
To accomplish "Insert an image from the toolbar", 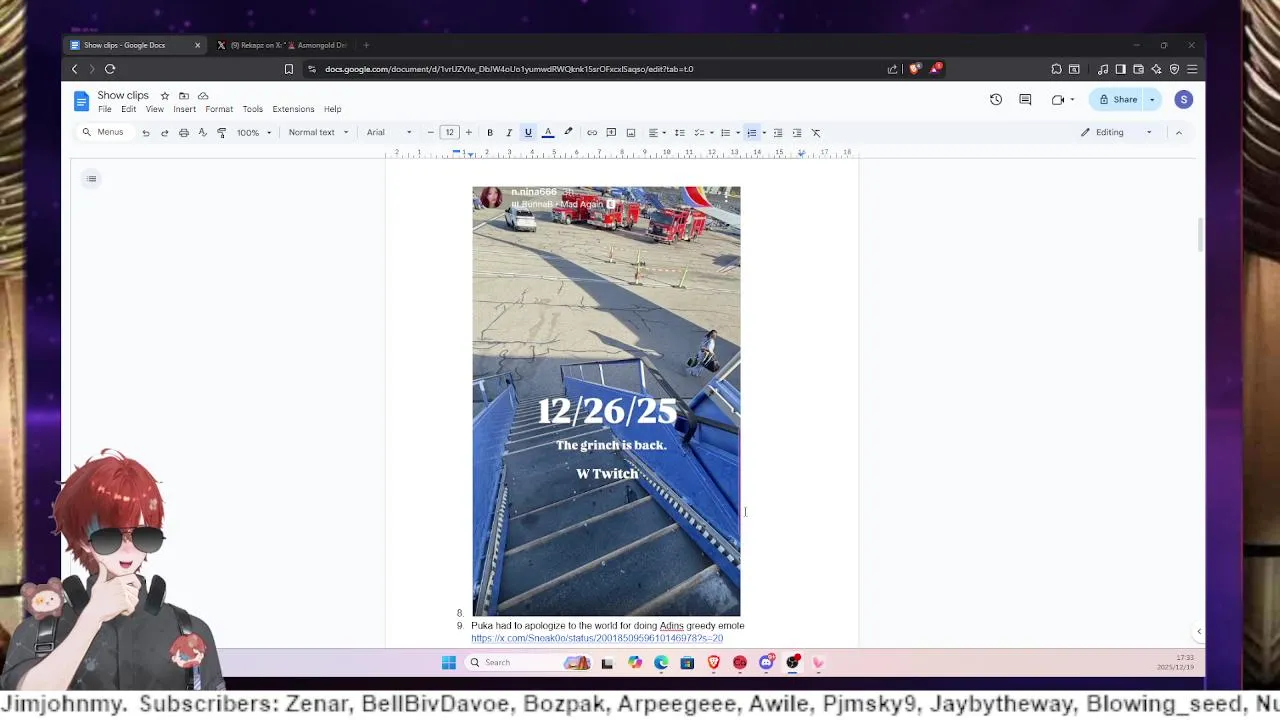I will [x=631, y=133].
